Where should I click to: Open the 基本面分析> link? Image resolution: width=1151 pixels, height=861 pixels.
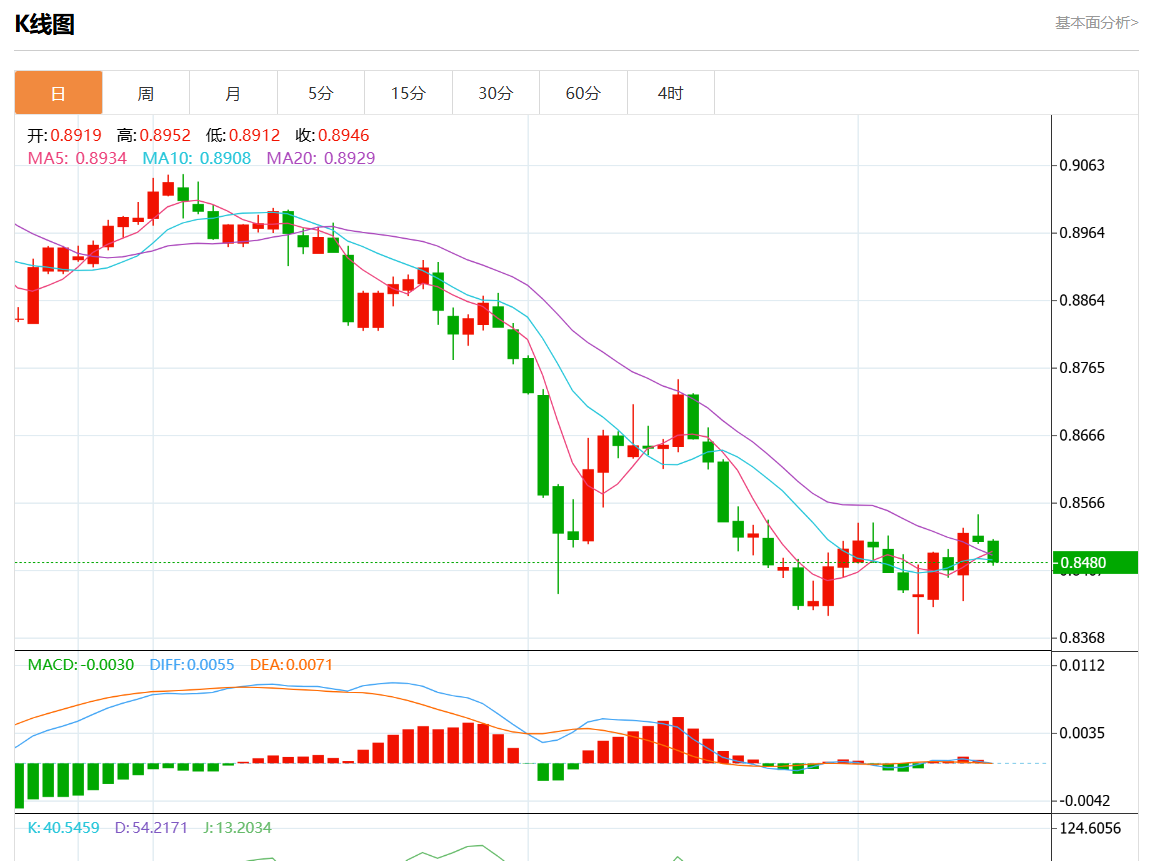[x=1096, y=23]
